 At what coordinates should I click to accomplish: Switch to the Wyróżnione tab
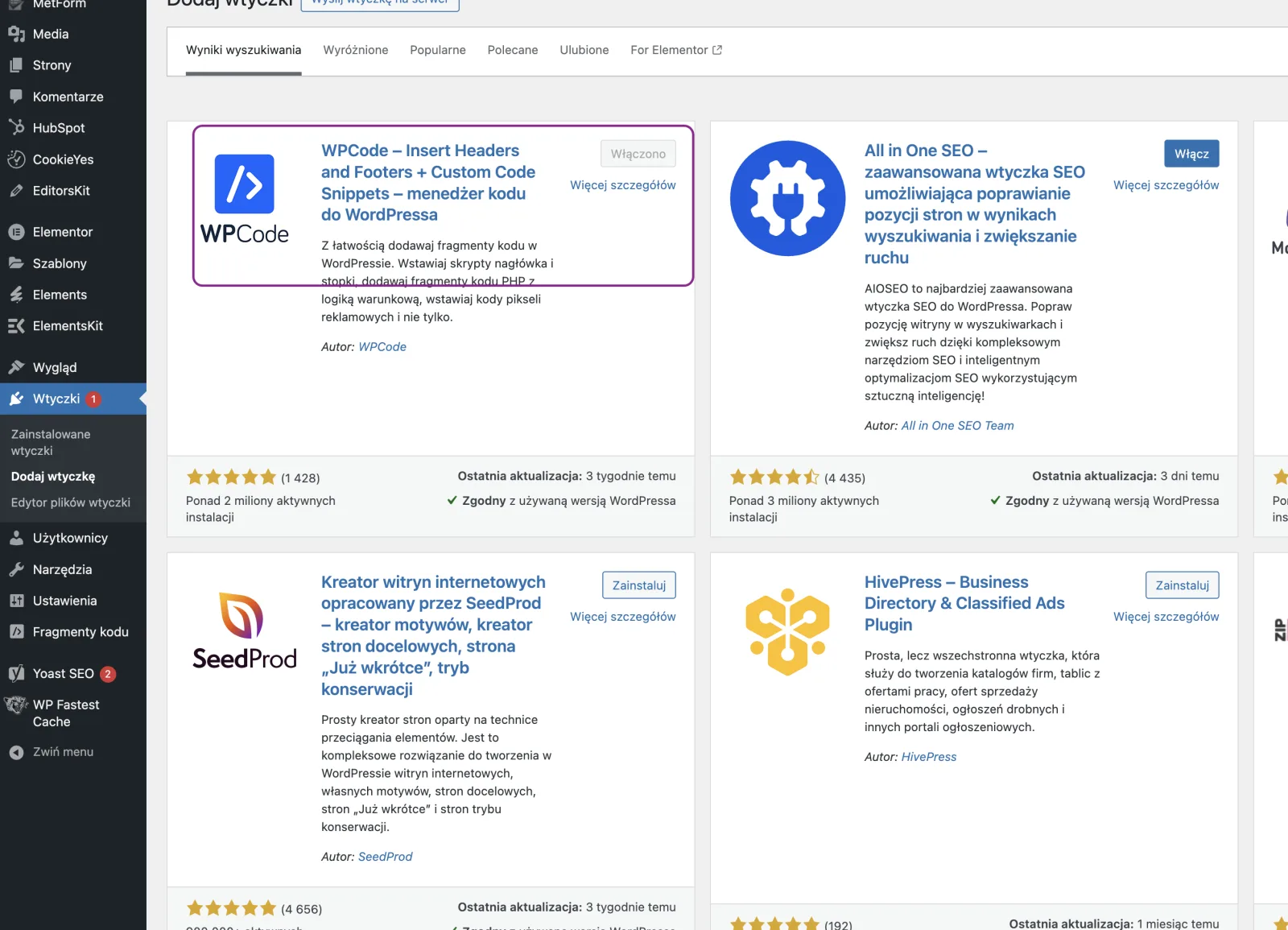click(356, 50)
